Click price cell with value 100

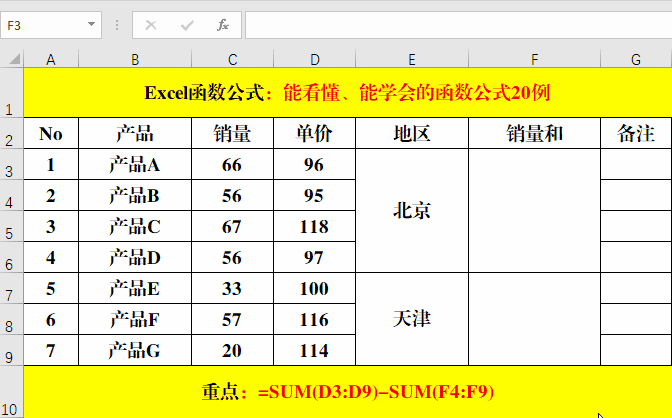pos(315,288)
